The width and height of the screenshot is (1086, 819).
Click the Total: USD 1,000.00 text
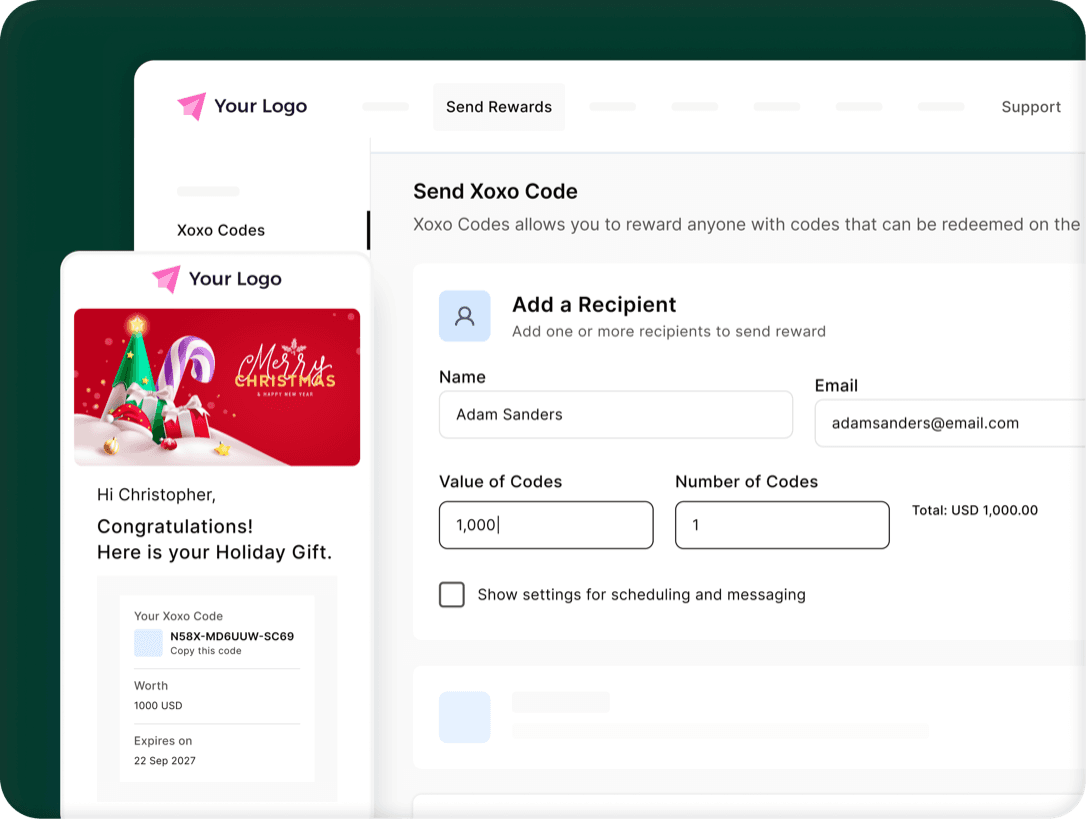coord(974,511)
